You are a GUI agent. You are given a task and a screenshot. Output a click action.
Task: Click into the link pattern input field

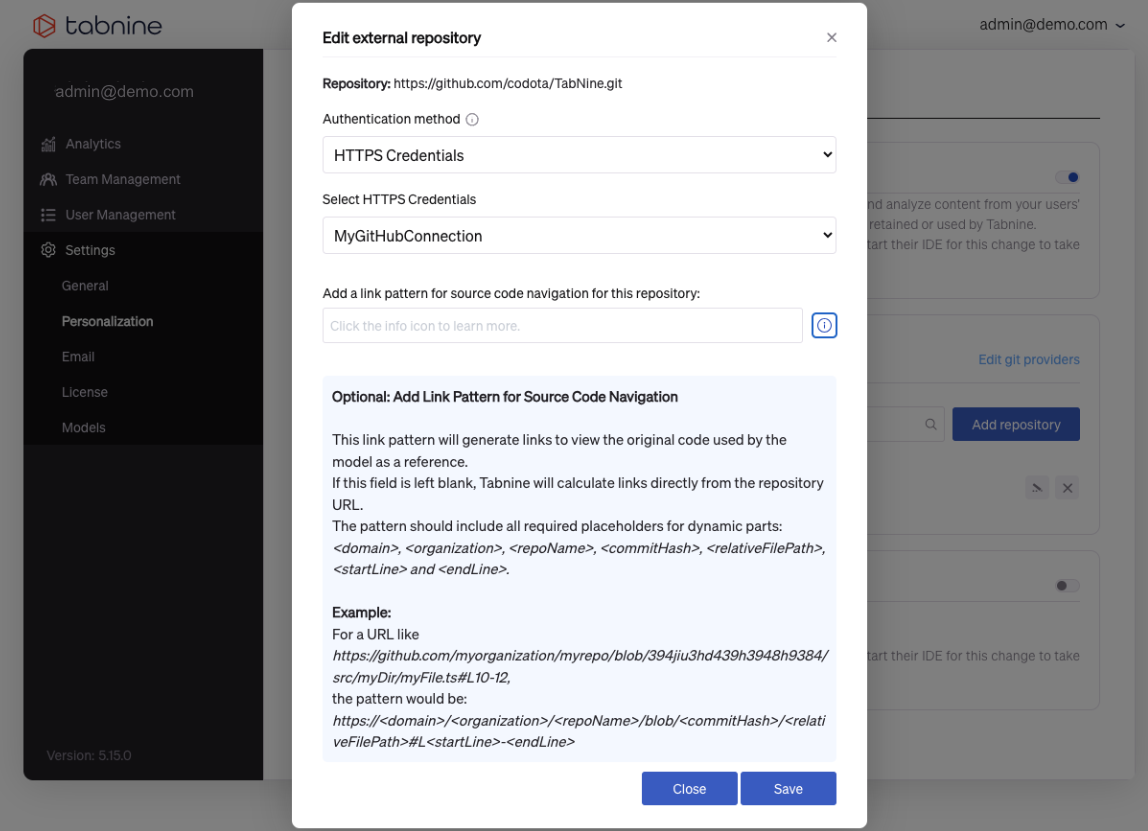pos(562,326)
